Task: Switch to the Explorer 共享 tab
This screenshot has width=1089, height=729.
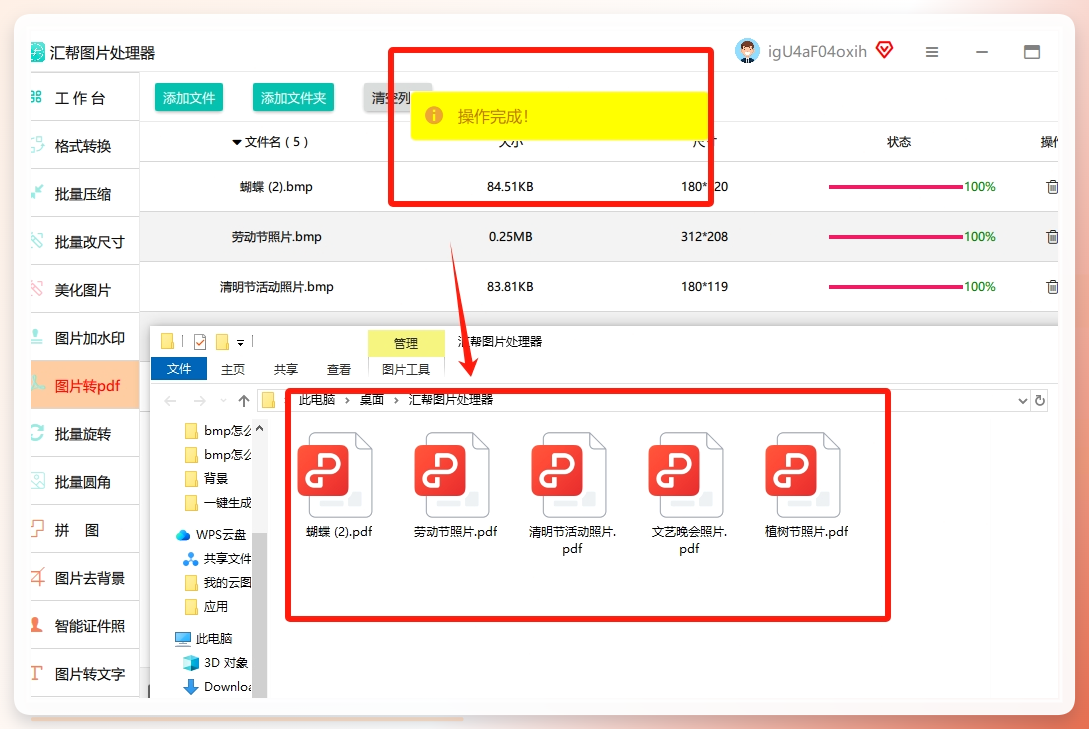Action: click(x=285, y=369)
